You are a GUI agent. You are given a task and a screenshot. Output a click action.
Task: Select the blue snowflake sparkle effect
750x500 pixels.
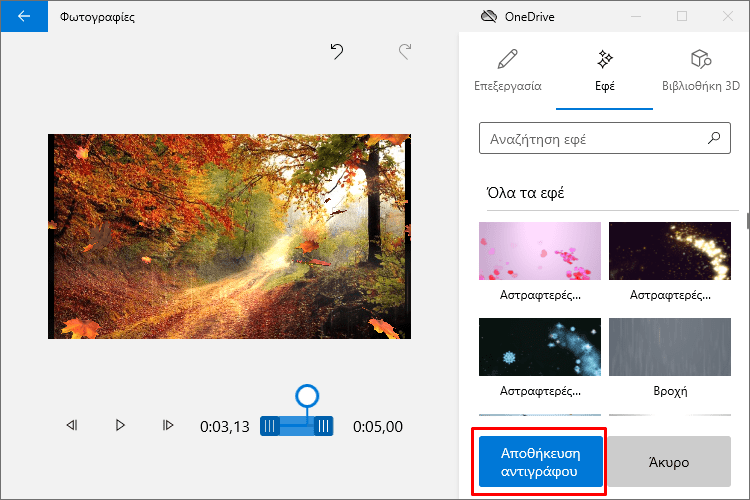tap(540, 347)
